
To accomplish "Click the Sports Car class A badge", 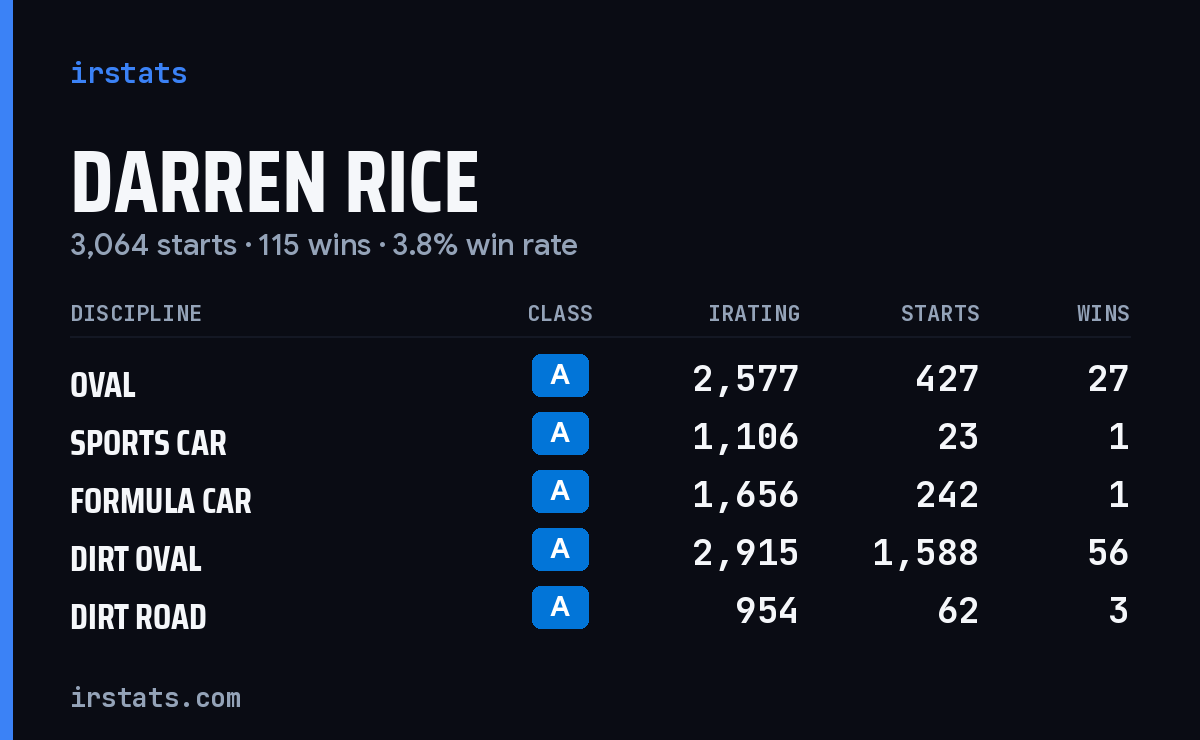I will click(x=560, y=433).
